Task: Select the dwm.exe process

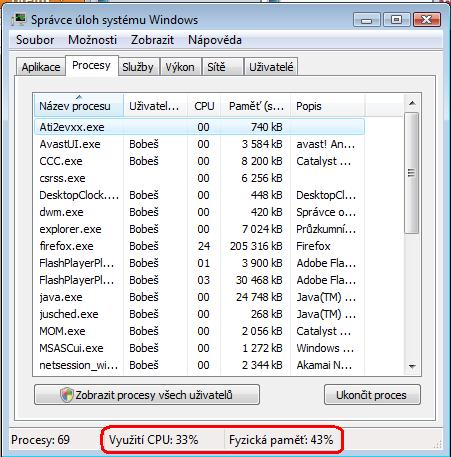Action: pos(199,212)
